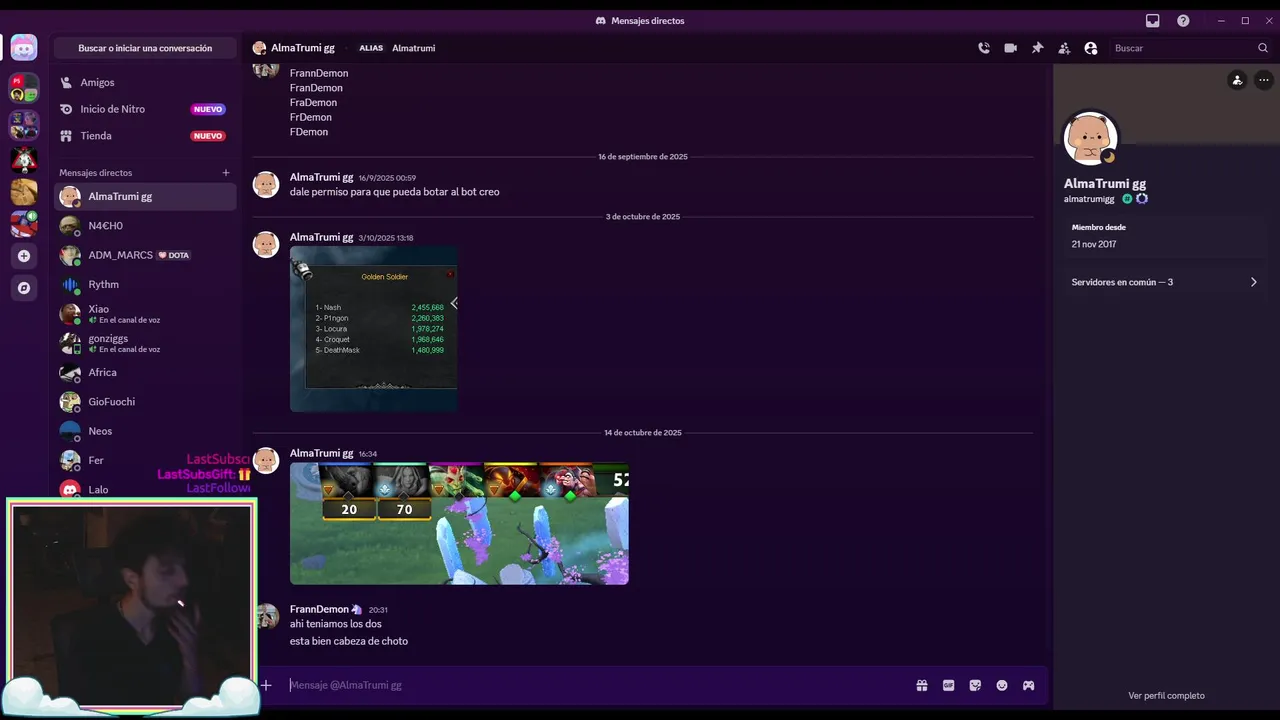Open the emoji picker
1280x720 pixels.
point(1002,685)
